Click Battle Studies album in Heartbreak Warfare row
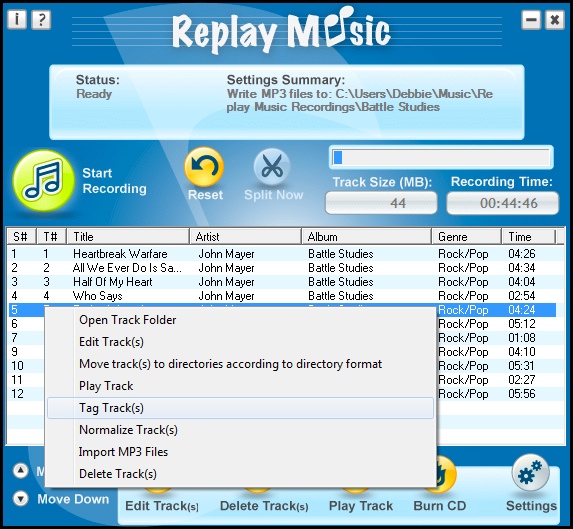The image size is (573, 529). pyautogui.click(x=341, y=254)
